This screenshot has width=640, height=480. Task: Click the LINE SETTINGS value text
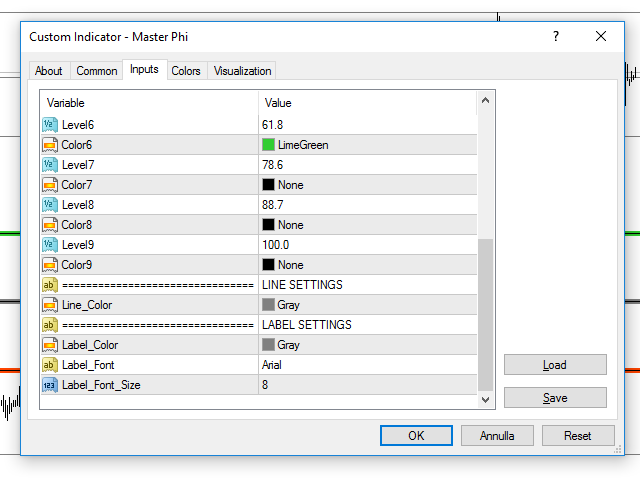302,285
